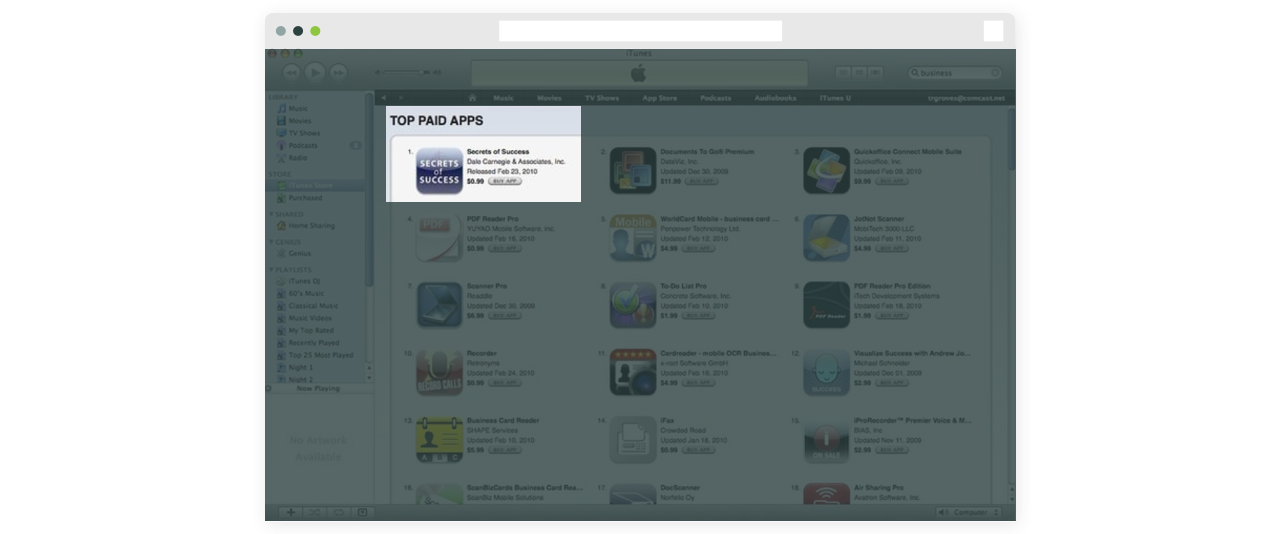Open the Recently Played playlist

pyautogui.click(x=315, y=343)
